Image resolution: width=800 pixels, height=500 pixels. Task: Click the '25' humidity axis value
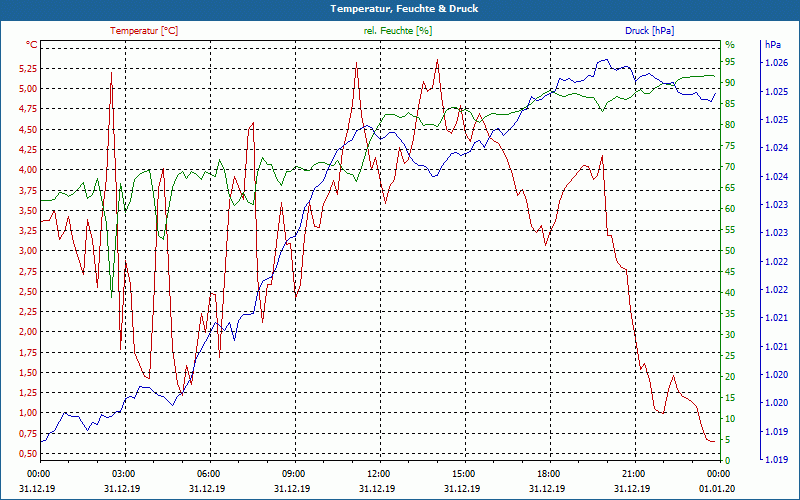pyautogui.click(x=730, y=356)
